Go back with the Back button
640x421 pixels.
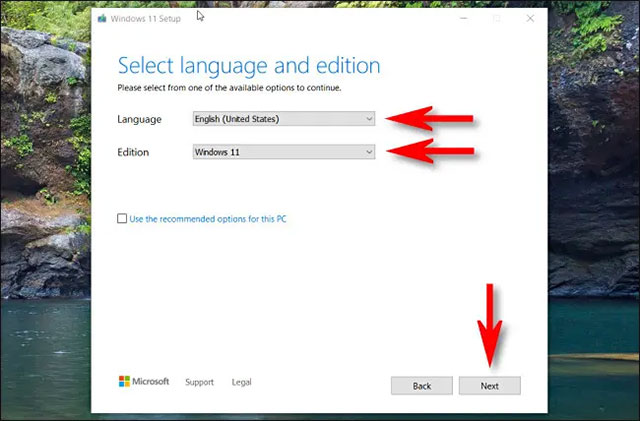[422, 385]
